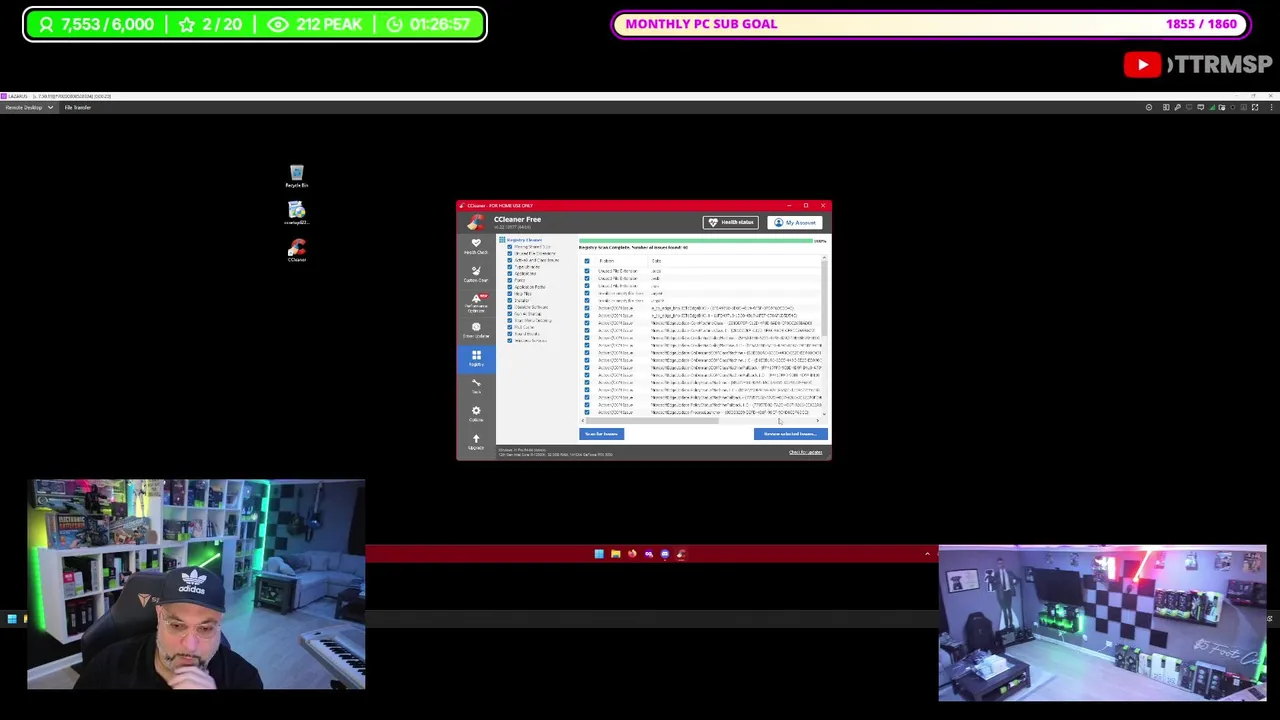Toggle Type Libraries checkbox

[510, 267]
